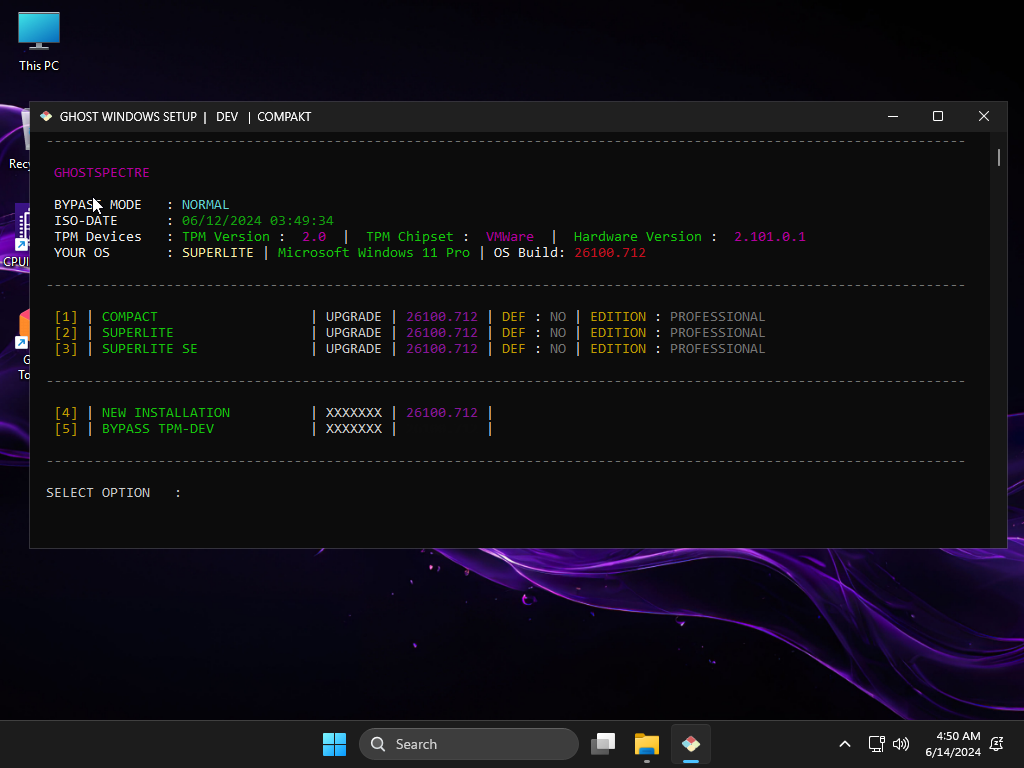Screen dimensions: 1024x768
Task: Mute audio via the speaker tray icon
Action: (901, 744)
